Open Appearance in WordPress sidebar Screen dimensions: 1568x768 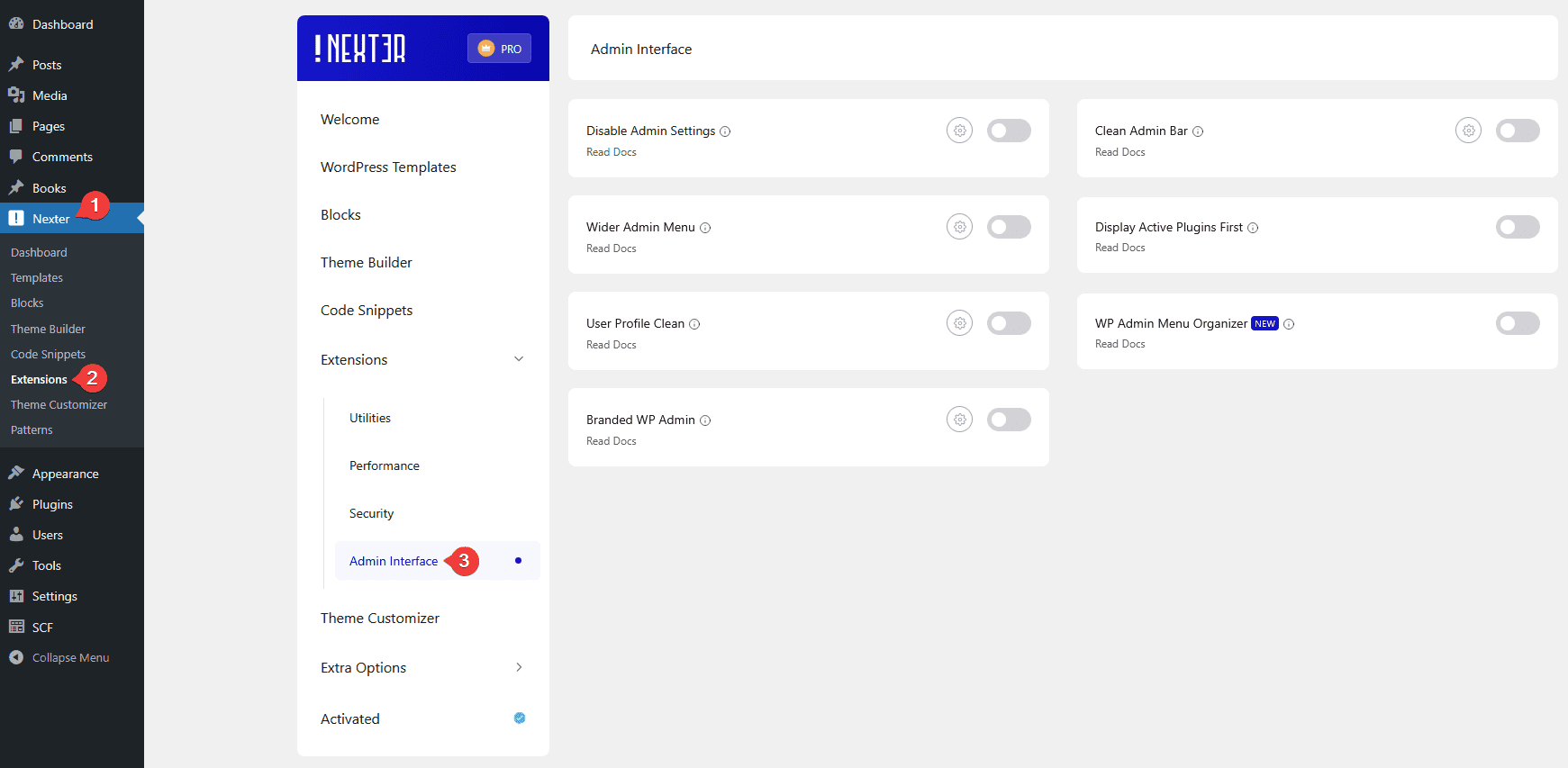(x=66, y=474)
